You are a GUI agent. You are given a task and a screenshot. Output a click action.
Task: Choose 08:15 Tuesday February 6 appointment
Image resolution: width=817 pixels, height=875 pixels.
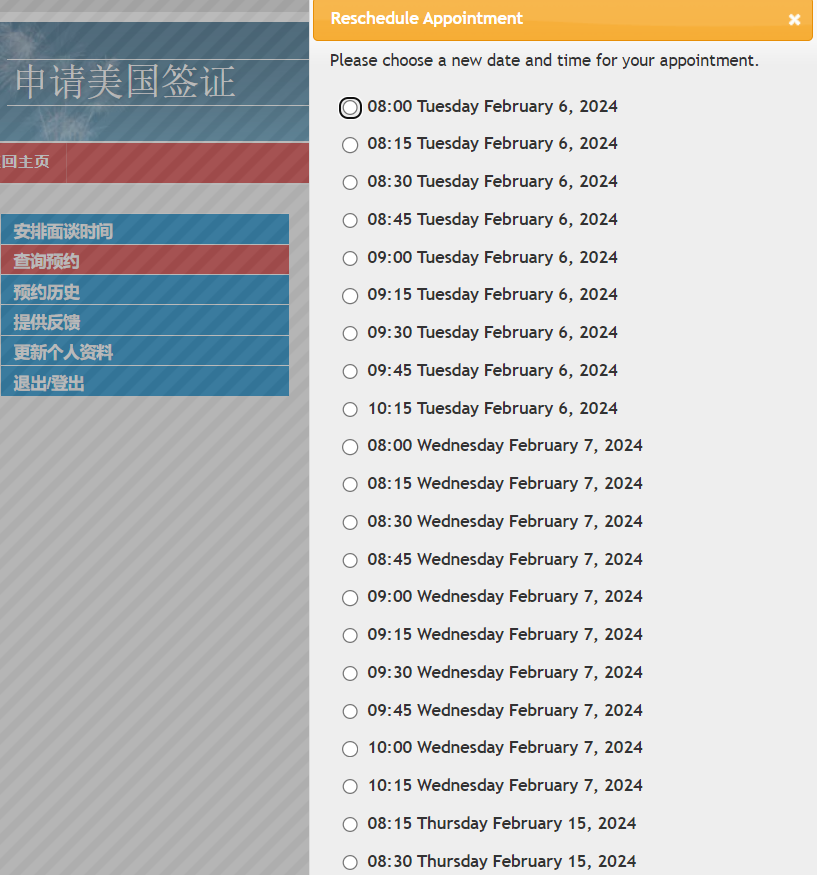(x=350, y=145)
